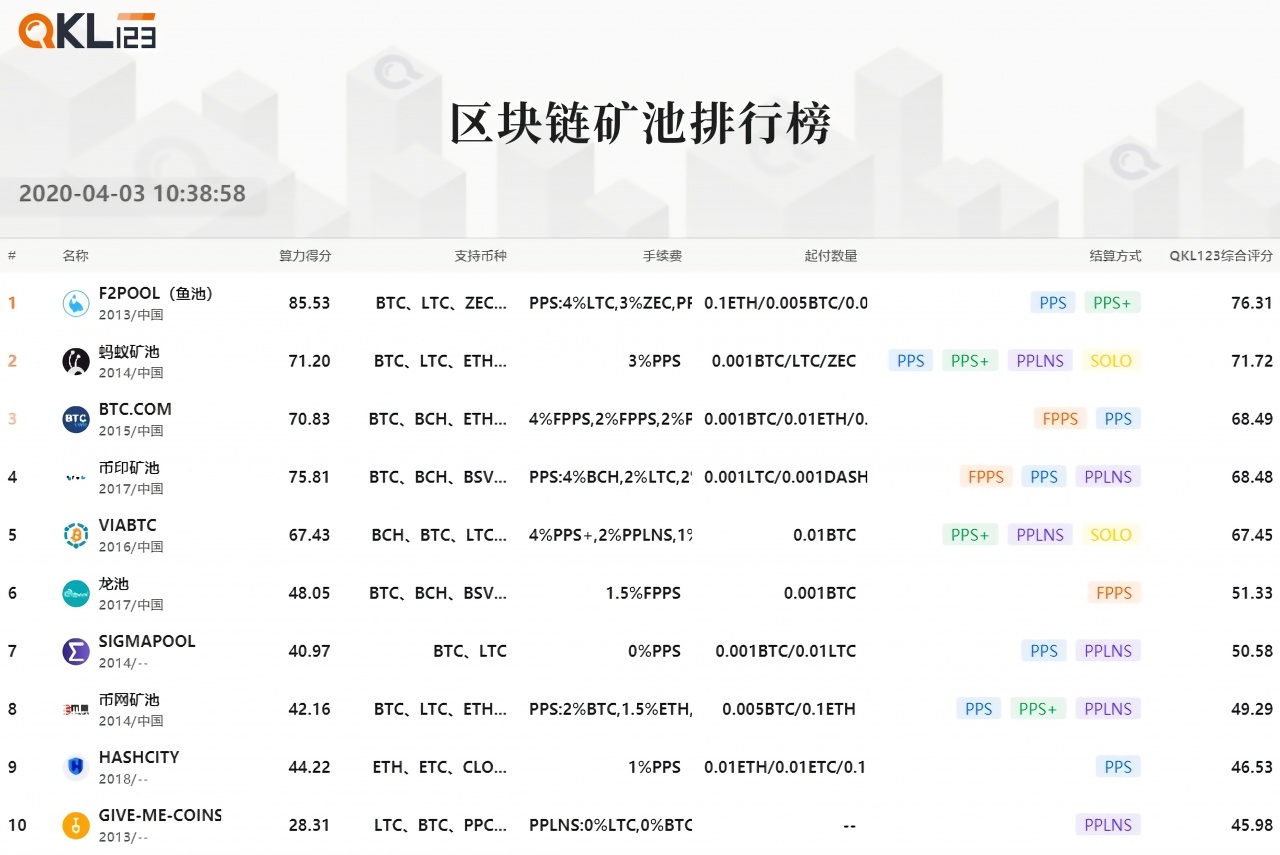Select the GIVE-ME-COINS name text
Screen dimensions: 1280x855
coord(160,815)
